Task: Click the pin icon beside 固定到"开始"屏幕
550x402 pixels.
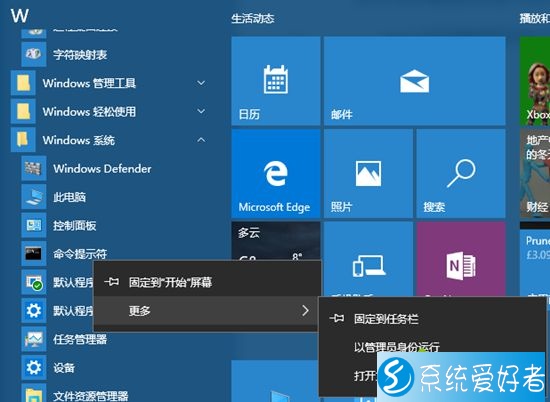Action: click(x=112, y=282)
